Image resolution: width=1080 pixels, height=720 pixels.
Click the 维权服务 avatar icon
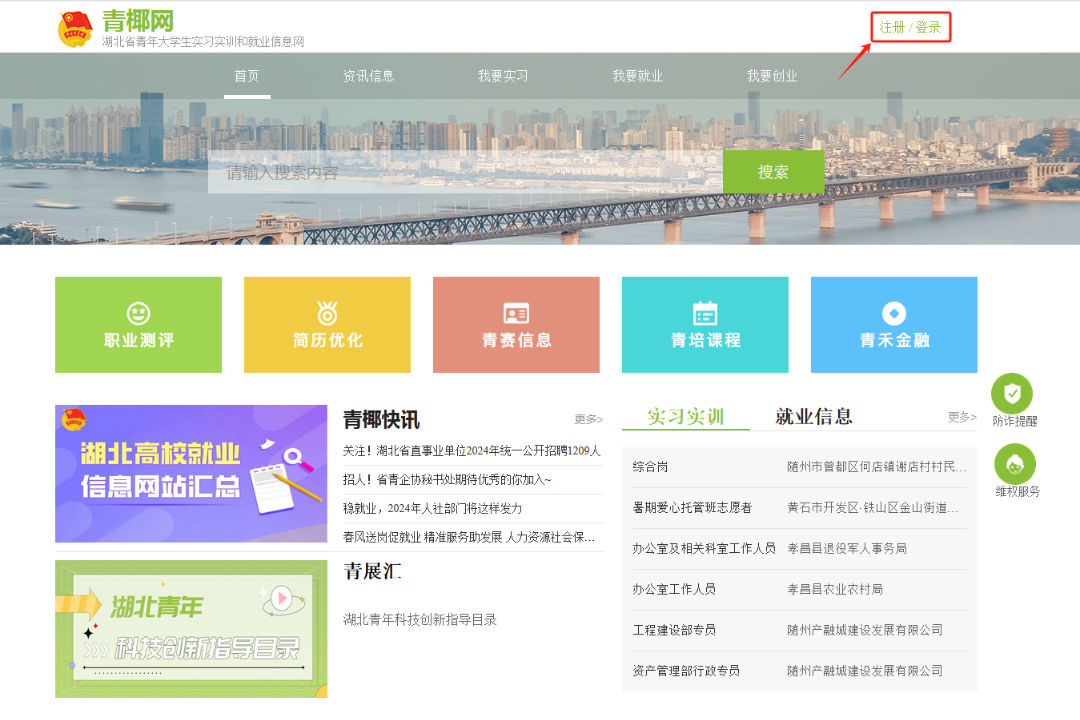1015,464
